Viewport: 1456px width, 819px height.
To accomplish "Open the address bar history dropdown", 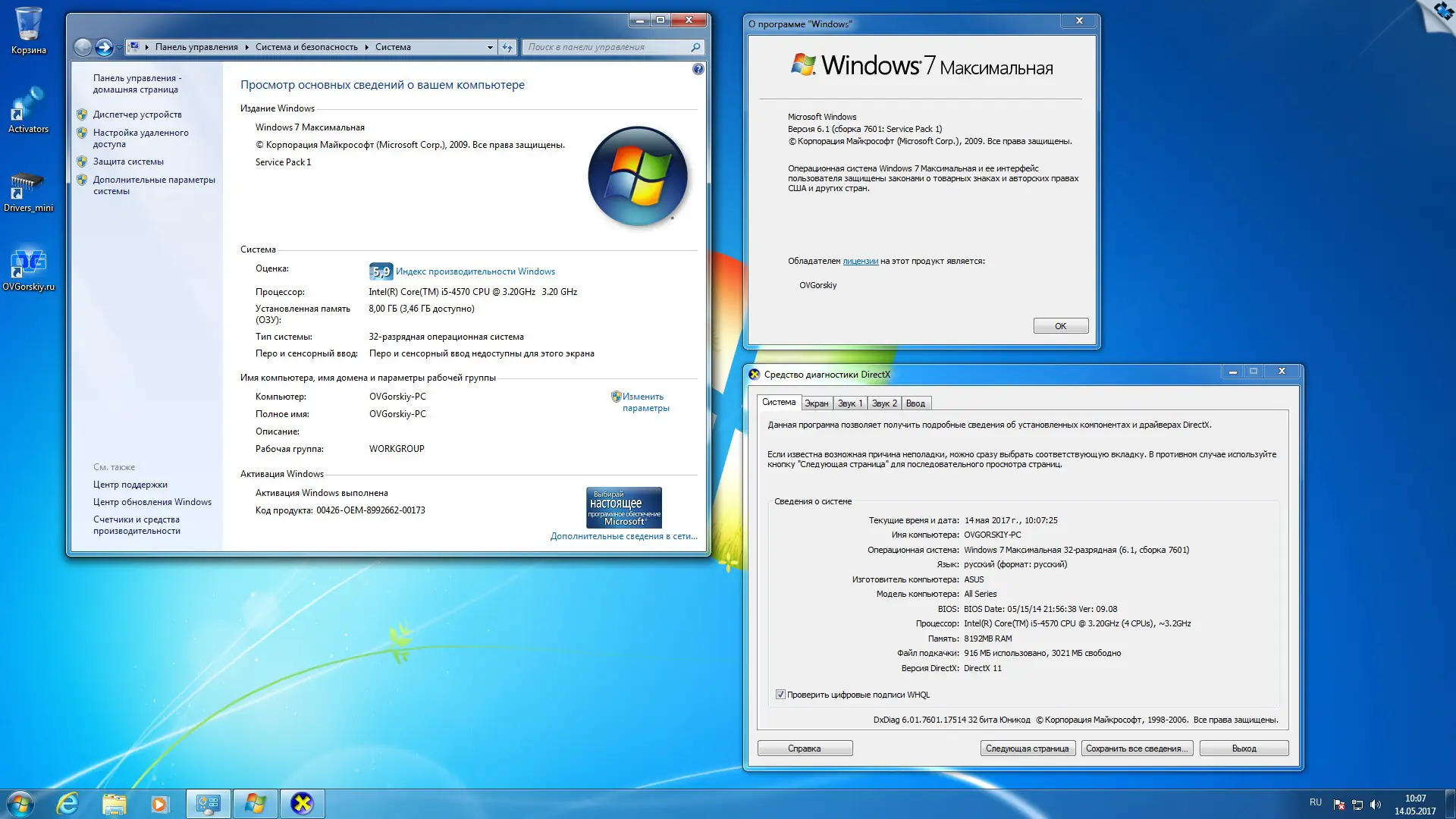I will click(x=490, y=47).
